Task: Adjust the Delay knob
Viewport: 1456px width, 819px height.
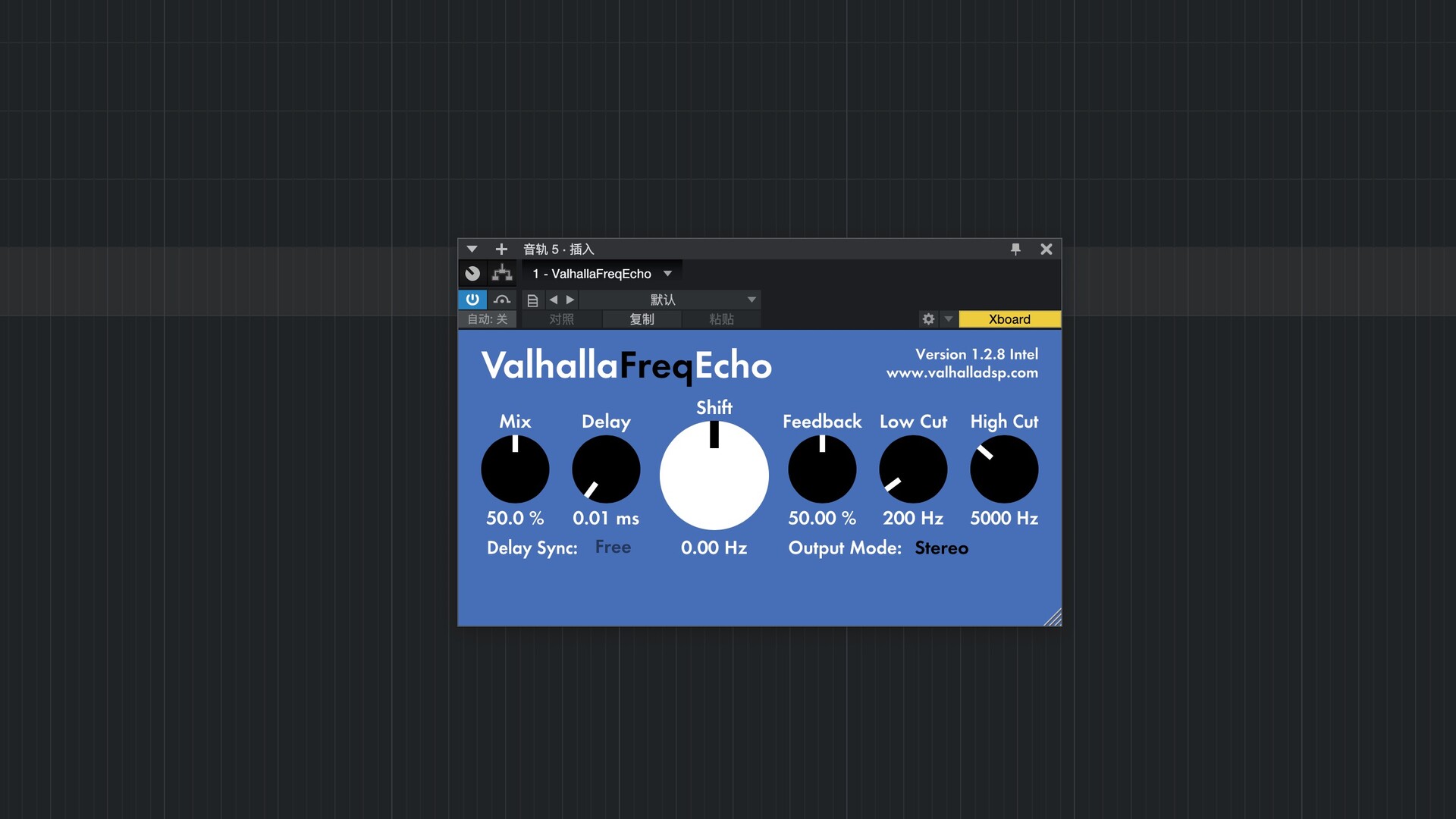Action: coord(606,469)
